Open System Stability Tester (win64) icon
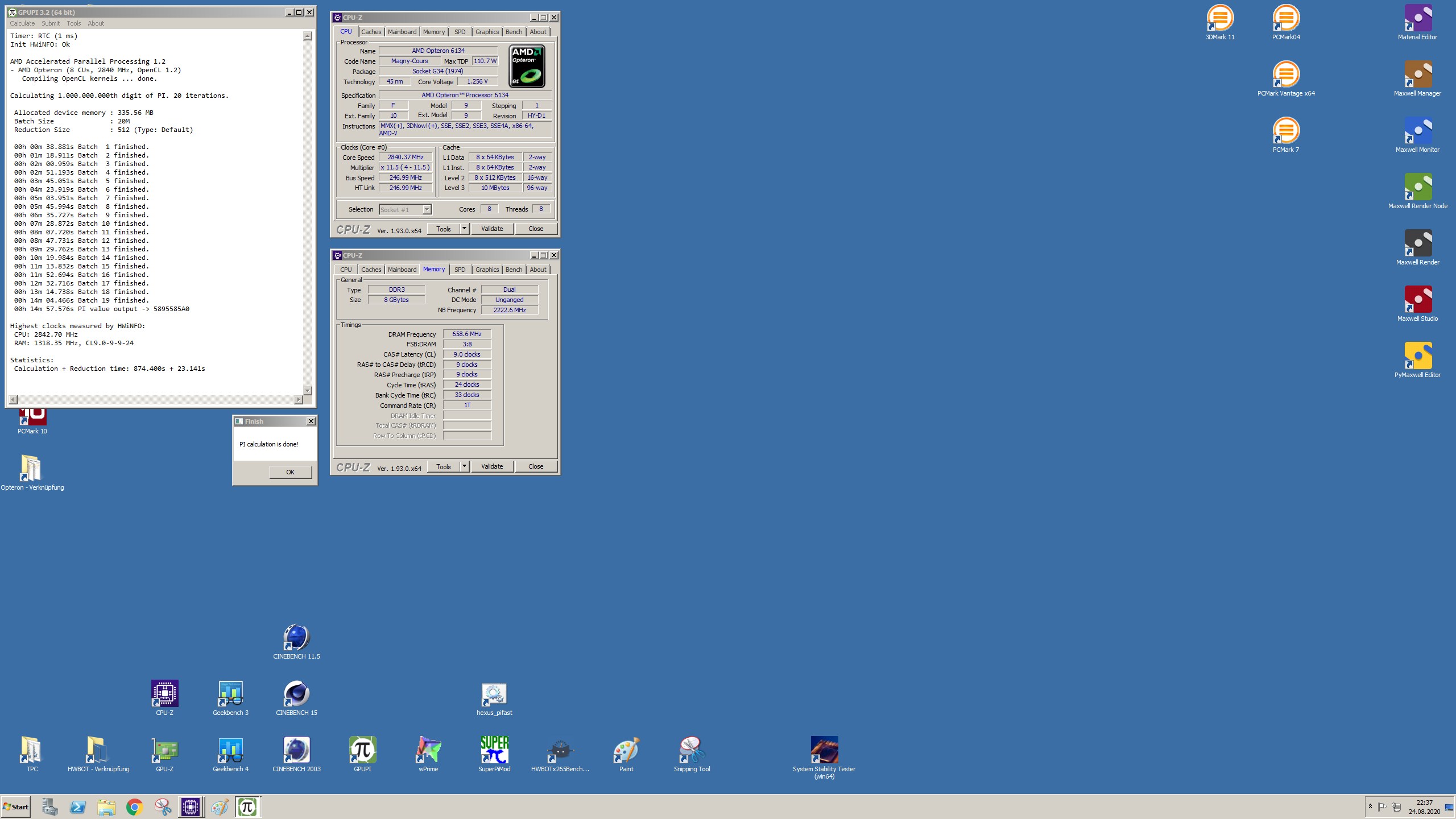This screenshot has width=1456, height=819. click(824, 758)
